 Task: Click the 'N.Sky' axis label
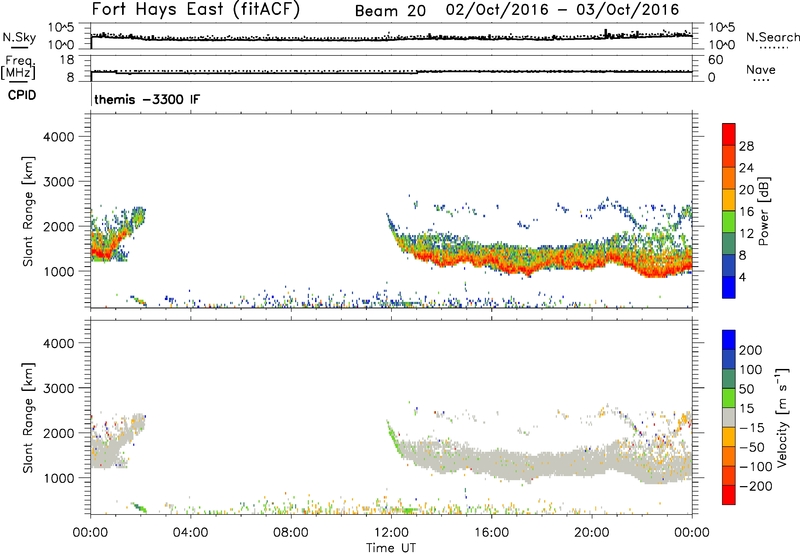[x=19, y=37]
